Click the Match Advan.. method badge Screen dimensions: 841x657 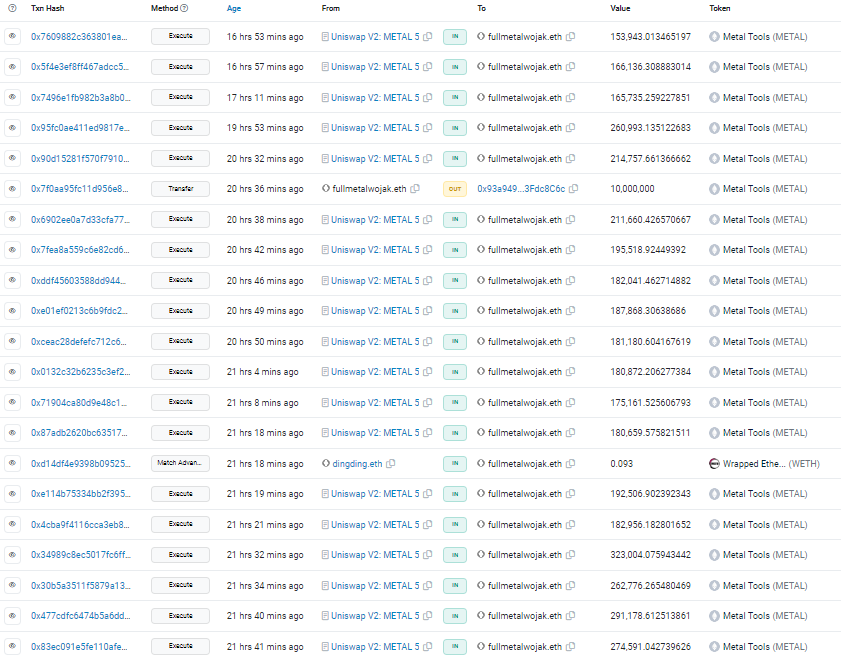180,463
